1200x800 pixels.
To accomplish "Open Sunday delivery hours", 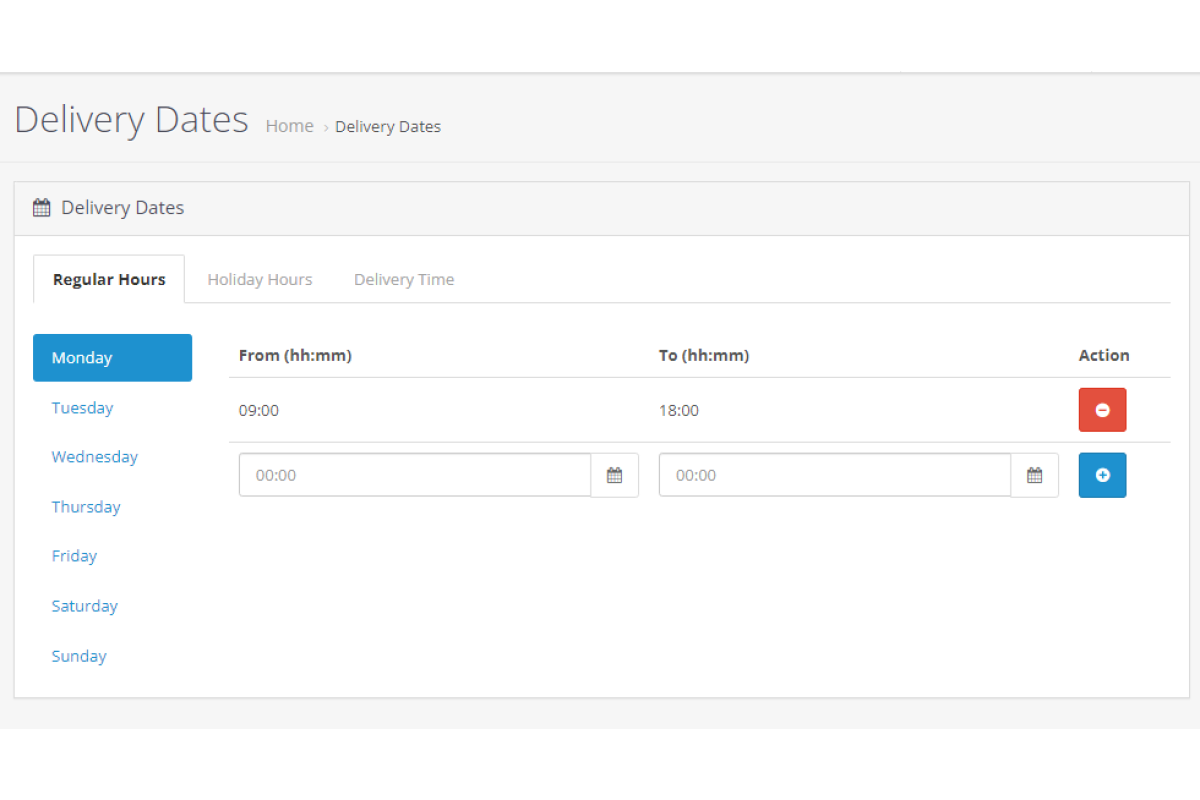I will point(79,656).
